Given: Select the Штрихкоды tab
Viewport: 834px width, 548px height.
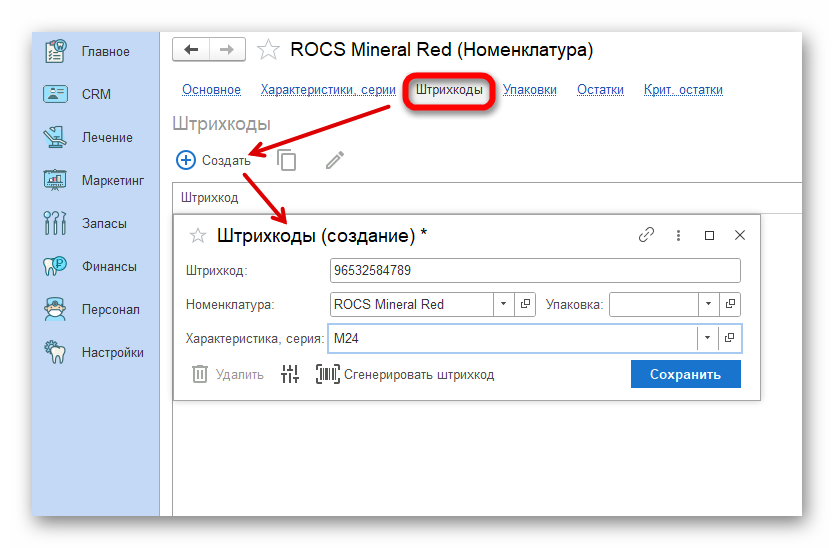Looking at the screenshot, I should (449, 90).
